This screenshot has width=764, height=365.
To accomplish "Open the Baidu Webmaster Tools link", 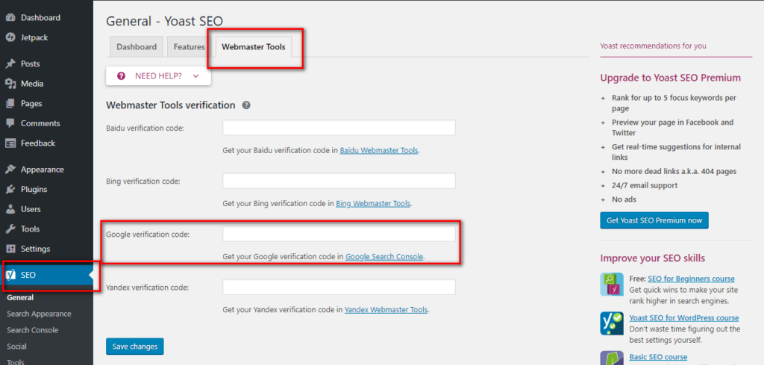I will point(379,151).
